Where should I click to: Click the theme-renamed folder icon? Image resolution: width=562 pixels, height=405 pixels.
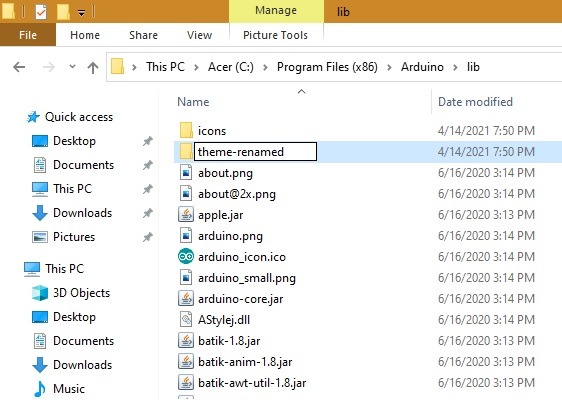pos(186,151)
